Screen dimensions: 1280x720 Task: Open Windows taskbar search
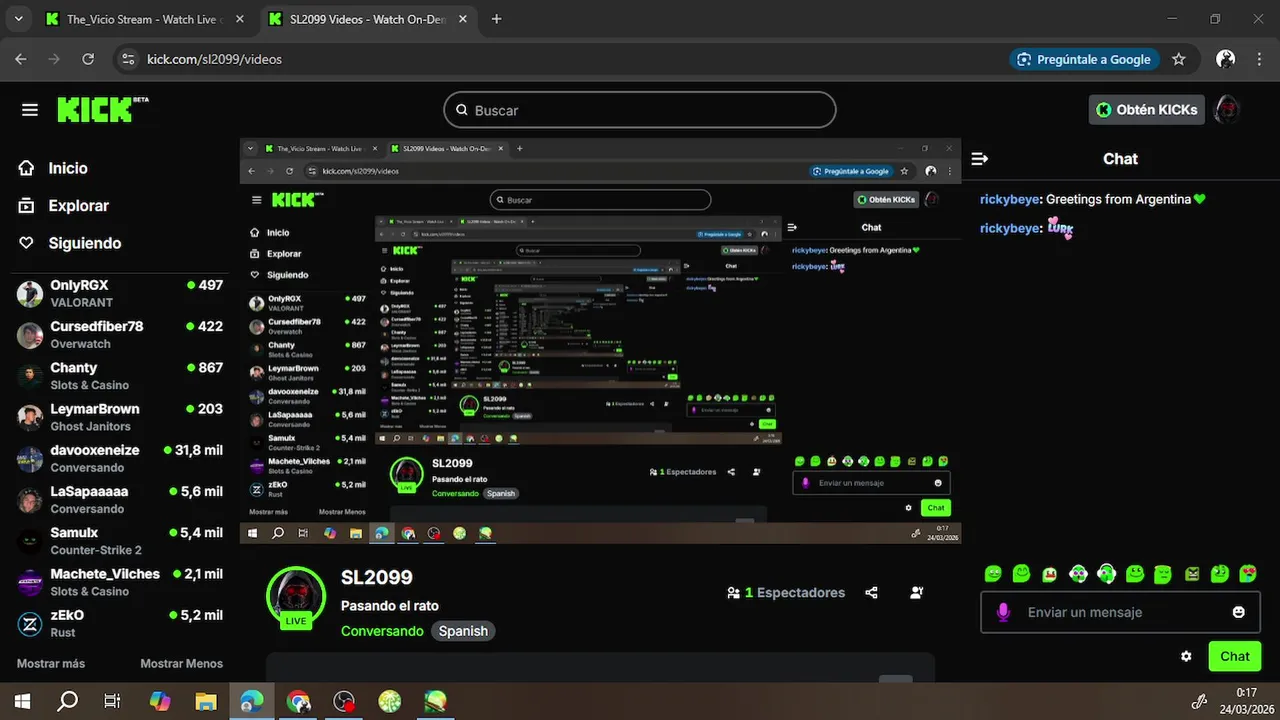(67, 701)
